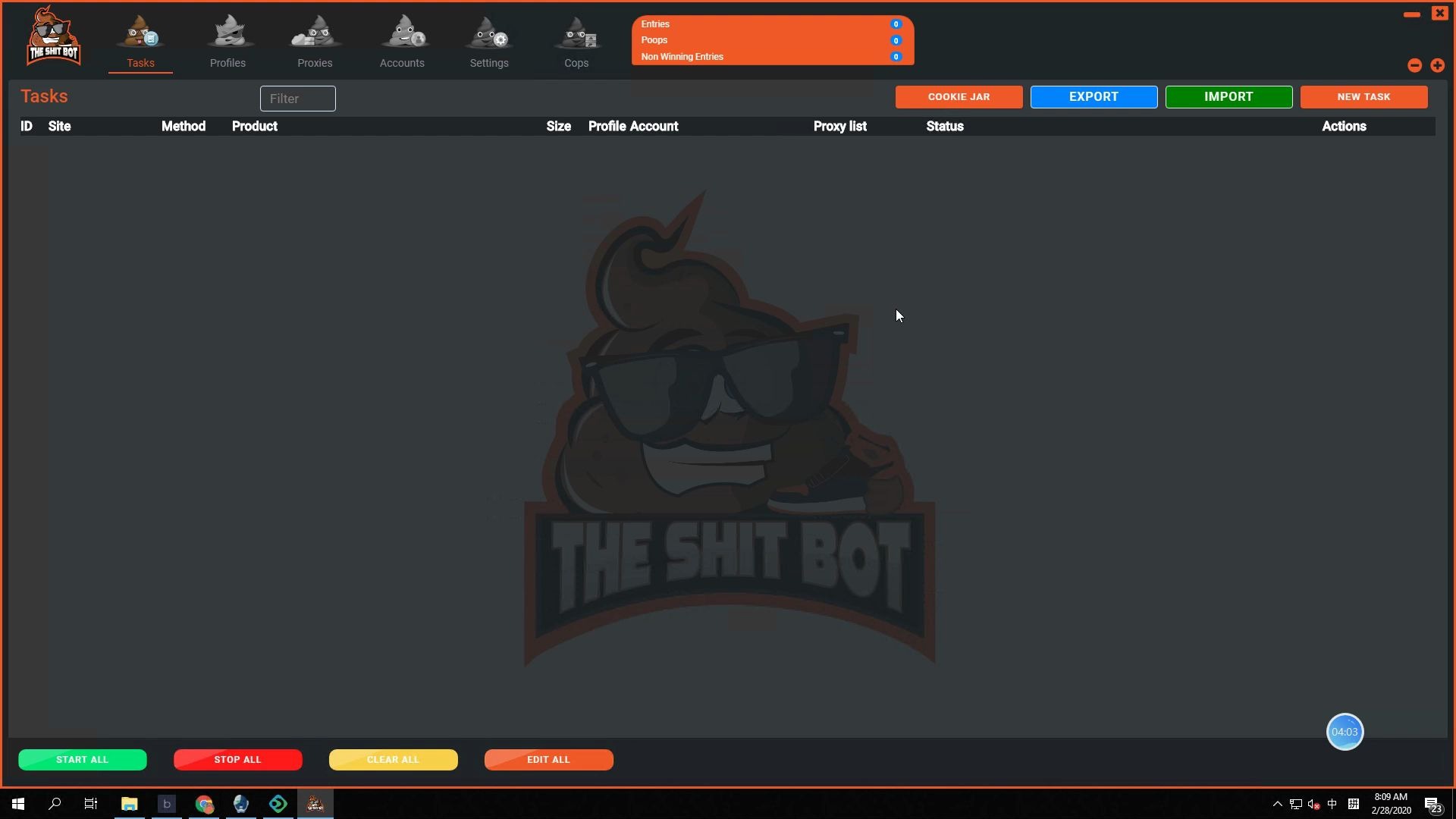Open Task View on the taskbar
The image size is (1456, 819).
91,804
